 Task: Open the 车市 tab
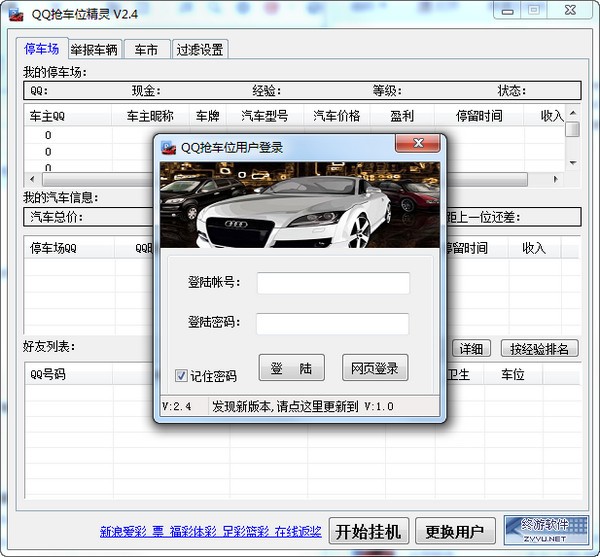click(147, 49)
